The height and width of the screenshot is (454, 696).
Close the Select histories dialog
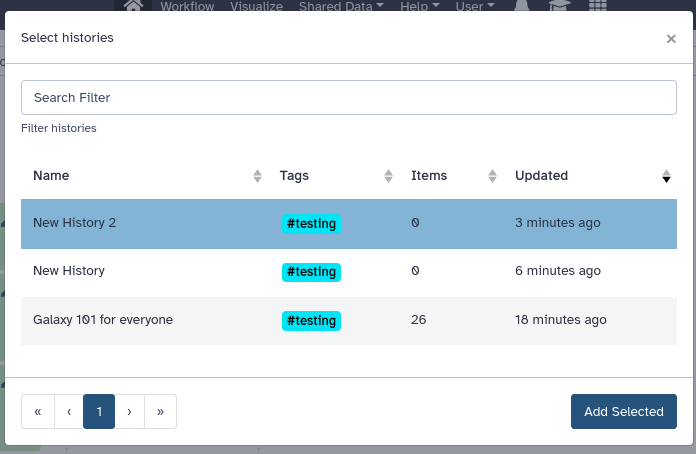[671, 39]
